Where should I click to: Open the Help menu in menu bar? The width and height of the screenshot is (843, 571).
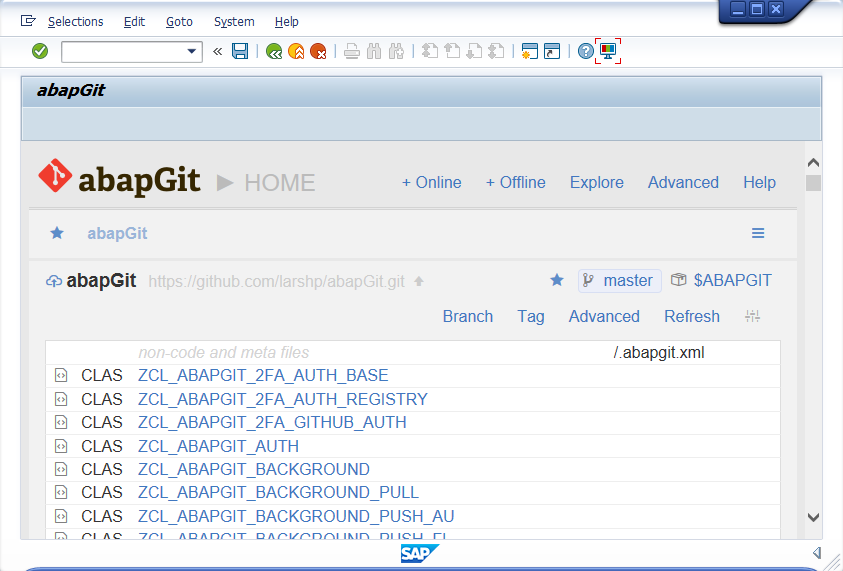click(287, 22)
